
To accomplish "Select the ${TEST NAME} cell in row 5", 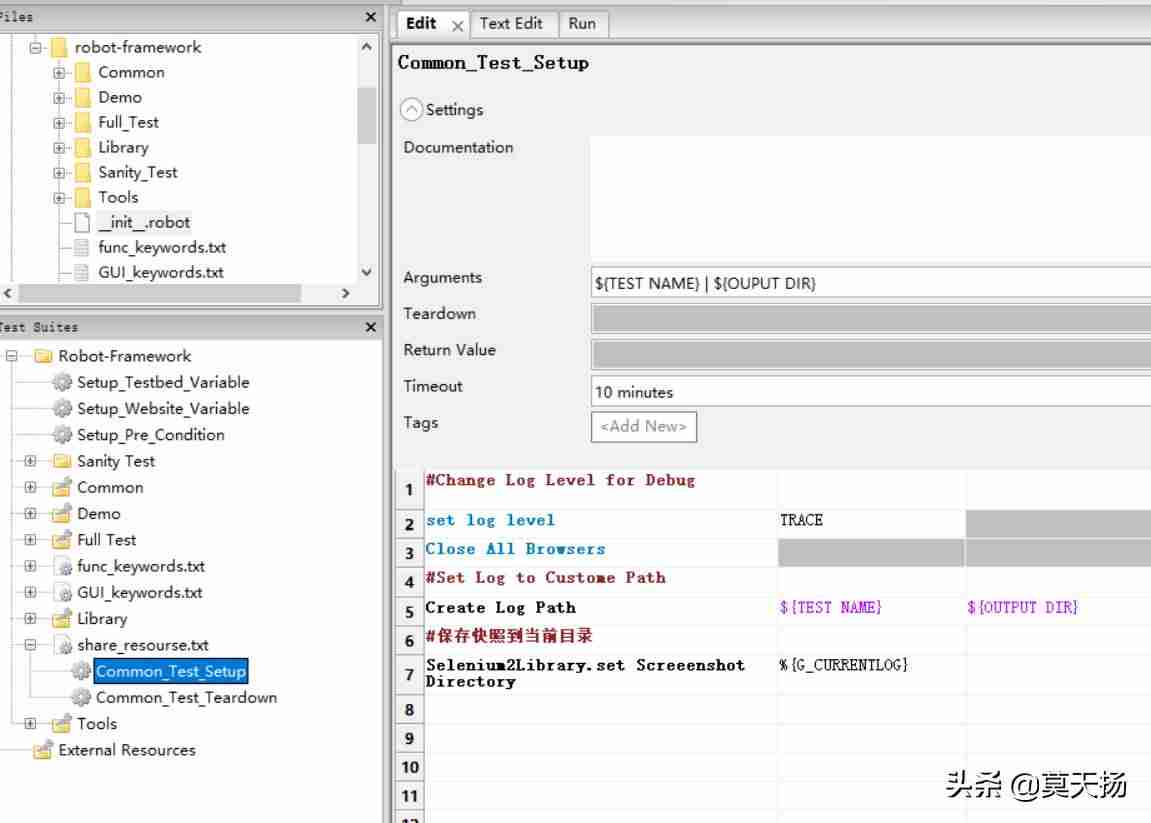I will point(871,610).
